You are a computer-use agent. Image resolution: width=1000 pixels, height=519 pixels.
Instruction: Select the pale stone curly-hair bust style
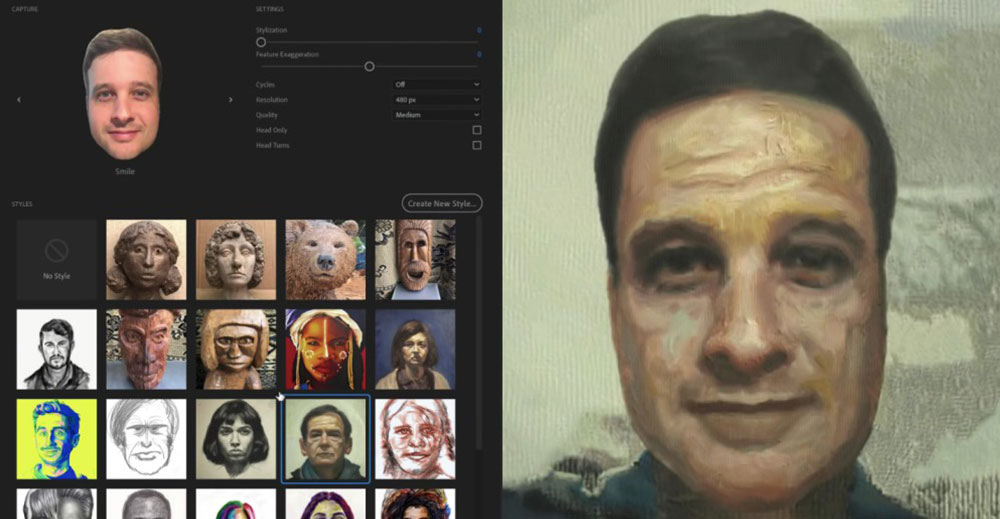pyautogui.click(x=236, y=260)
